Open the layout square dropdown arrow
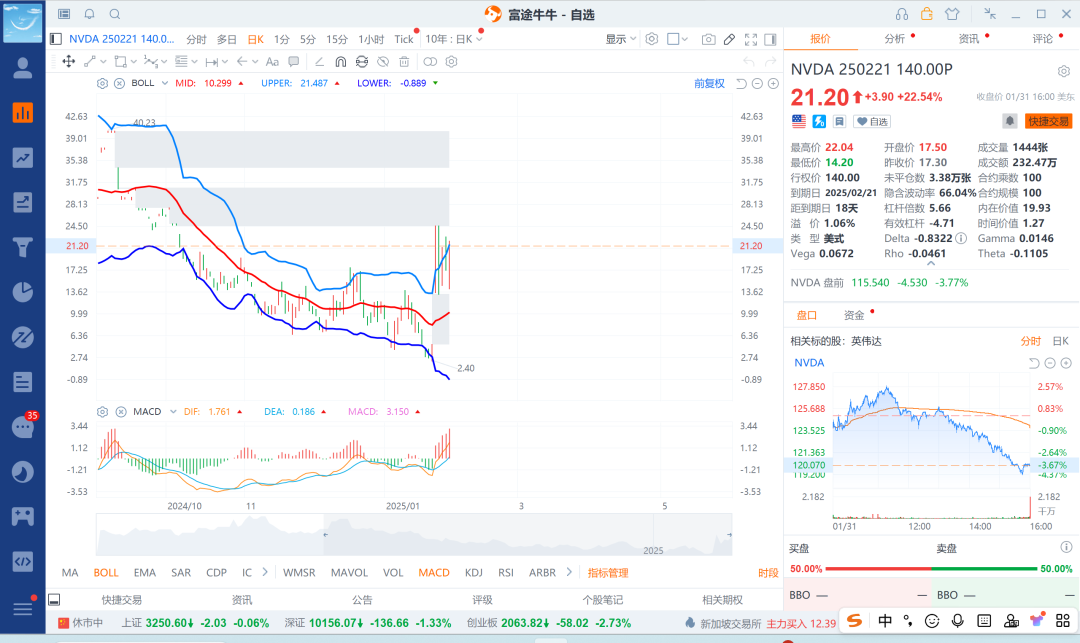The height and width of the screenshot is (643, 1080). [685, 39]
